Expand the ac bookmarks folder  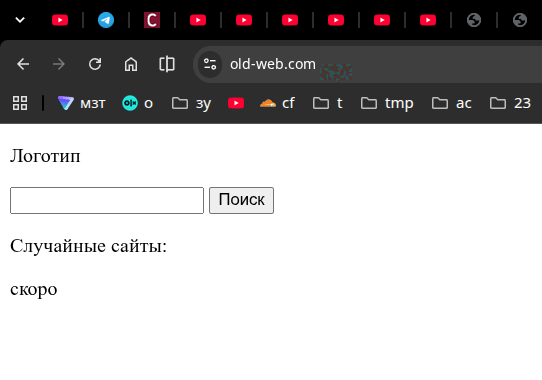(451, 103)
